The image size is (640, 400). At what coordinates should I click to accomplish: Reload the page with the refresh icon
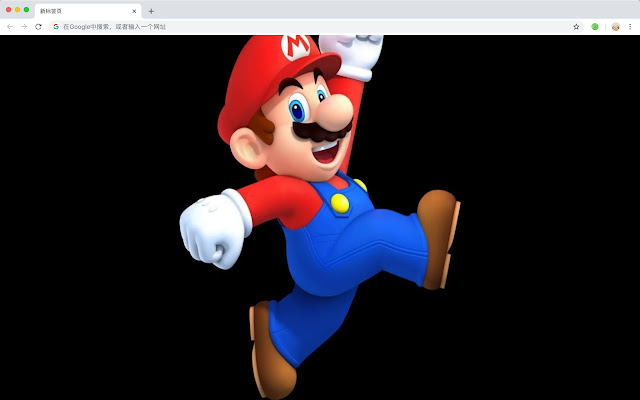[x=38, y=27]
